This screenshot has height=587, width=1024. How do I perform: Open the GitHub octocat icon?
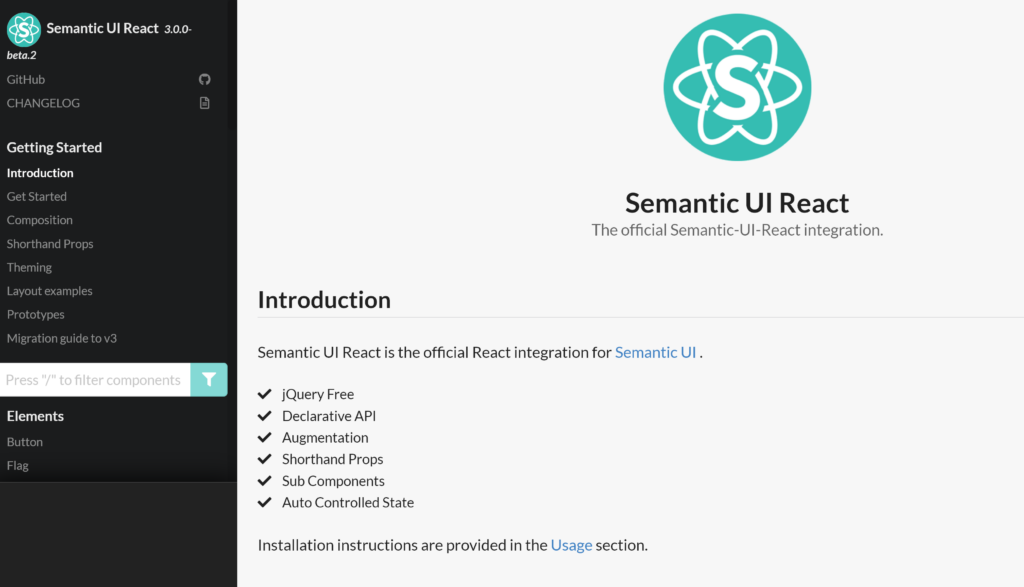pyautogui.click(x=204, y=79)
